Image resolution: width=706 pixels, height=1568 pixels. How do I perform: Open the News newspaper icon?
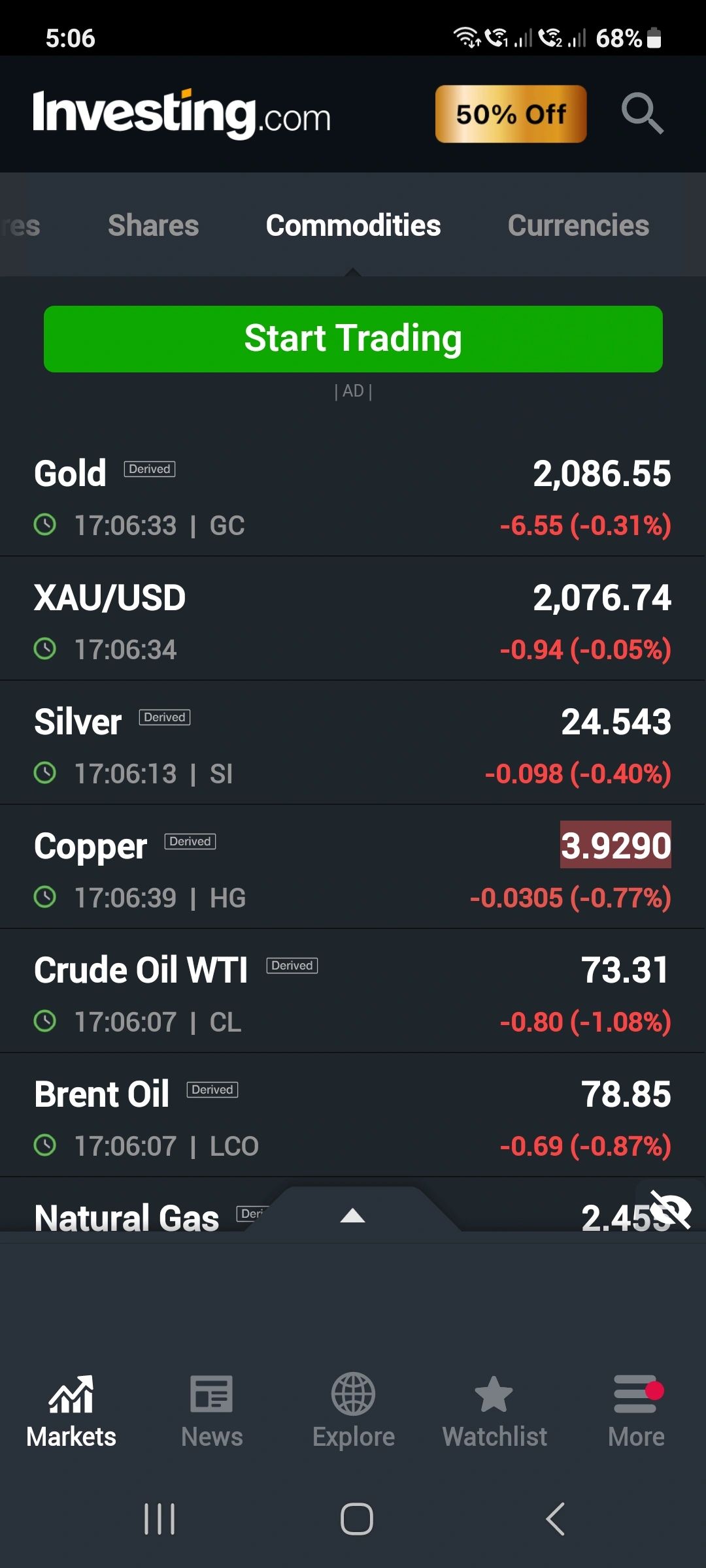coord(212,1394)
